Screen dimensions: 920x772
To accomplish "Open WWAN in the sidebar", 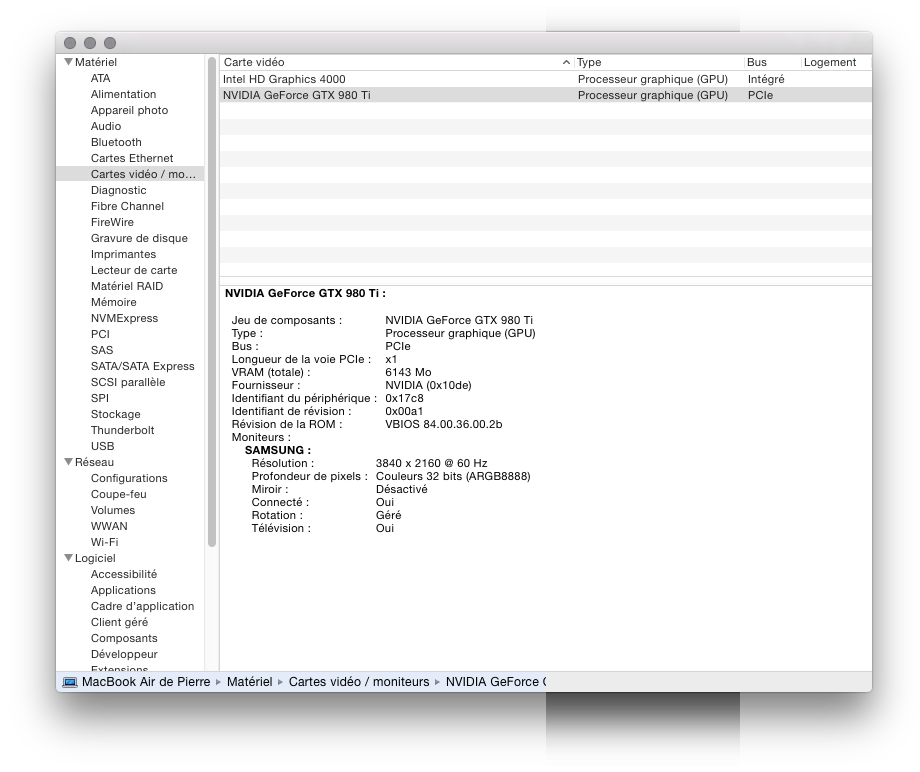I will pos(109,526).
